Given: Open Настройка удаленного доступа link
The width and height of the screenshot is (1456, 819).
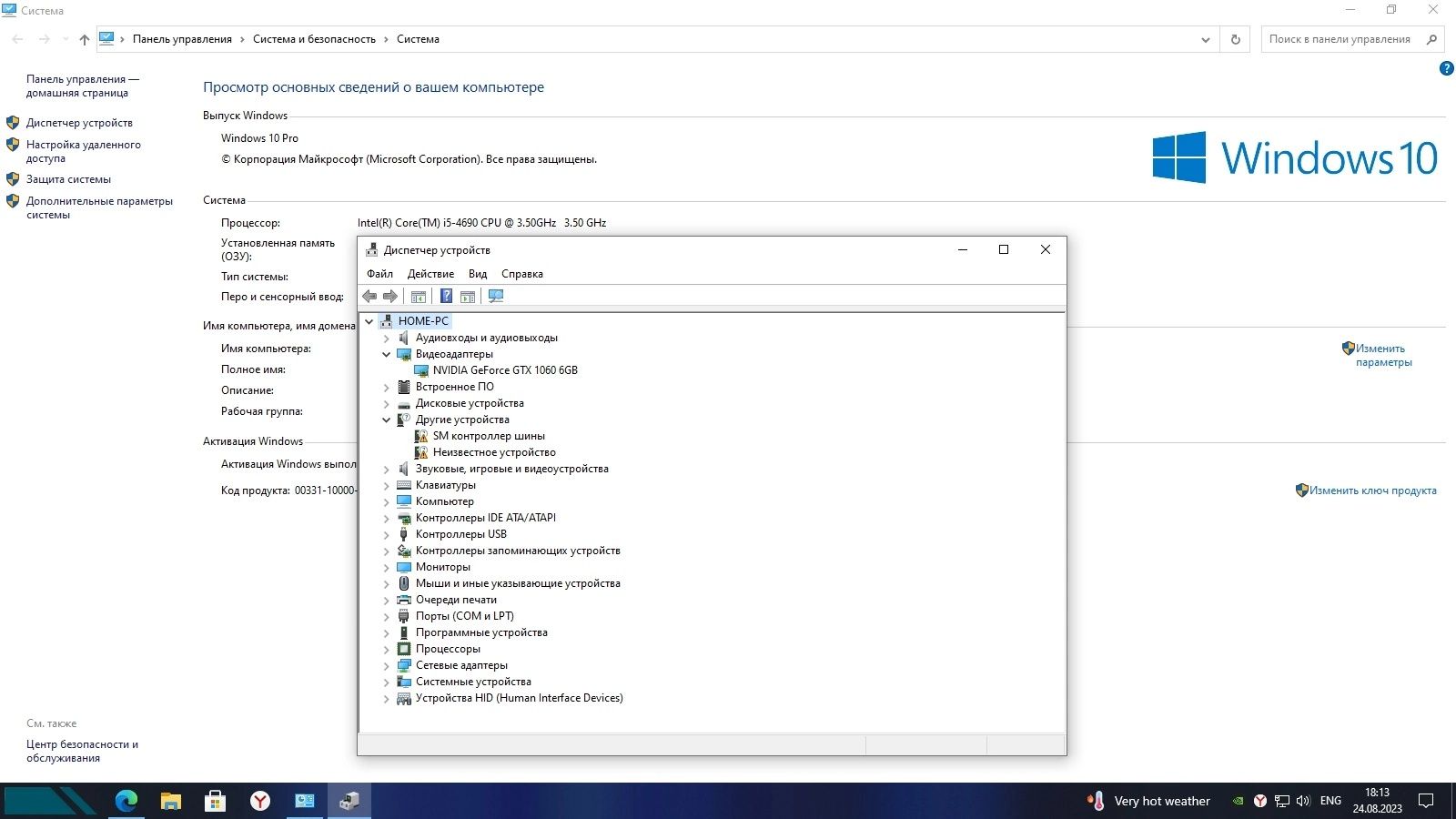Looking at the screenshot, I should (x=84, y=151).
